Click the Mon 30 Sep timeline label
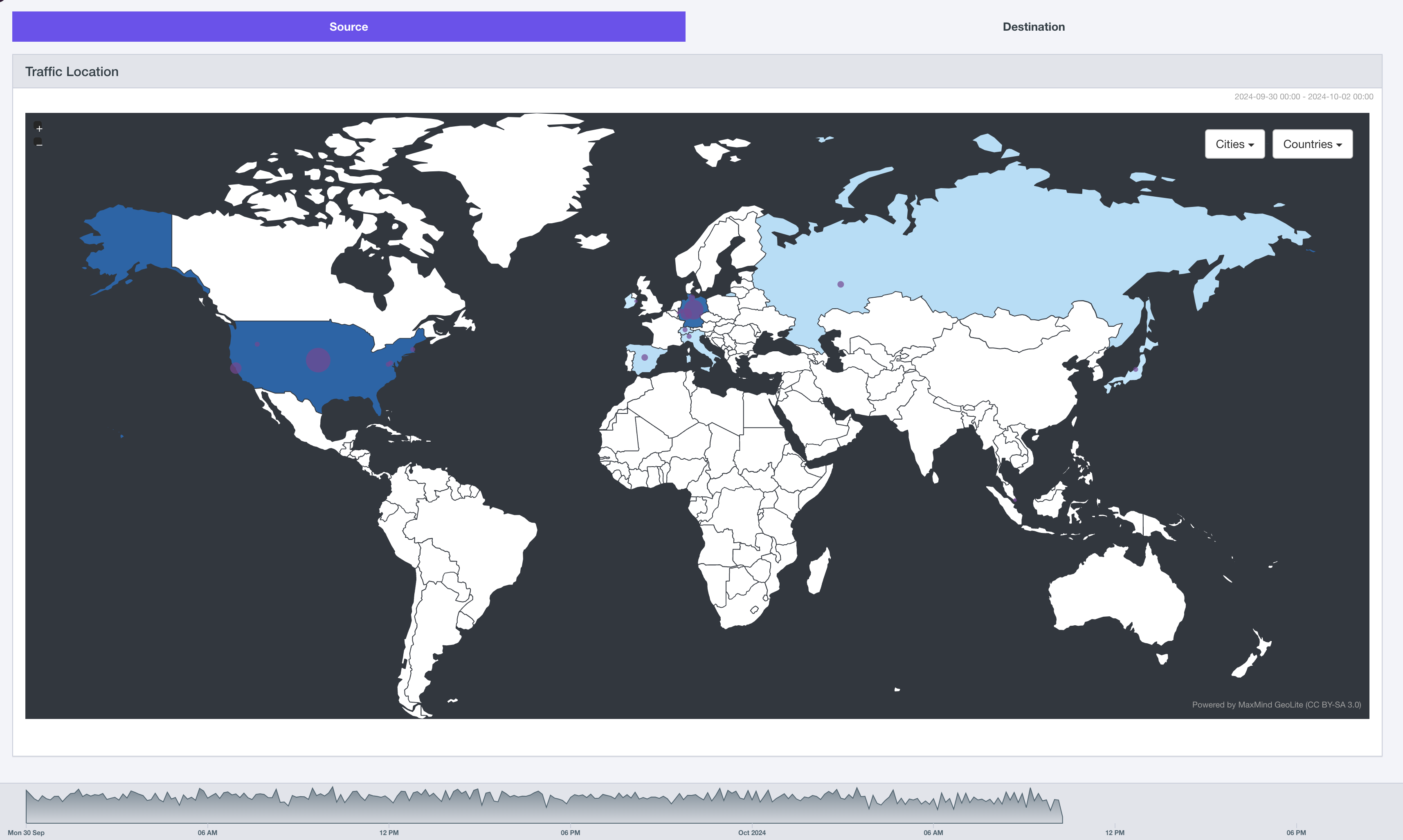 tap(26, 833)
